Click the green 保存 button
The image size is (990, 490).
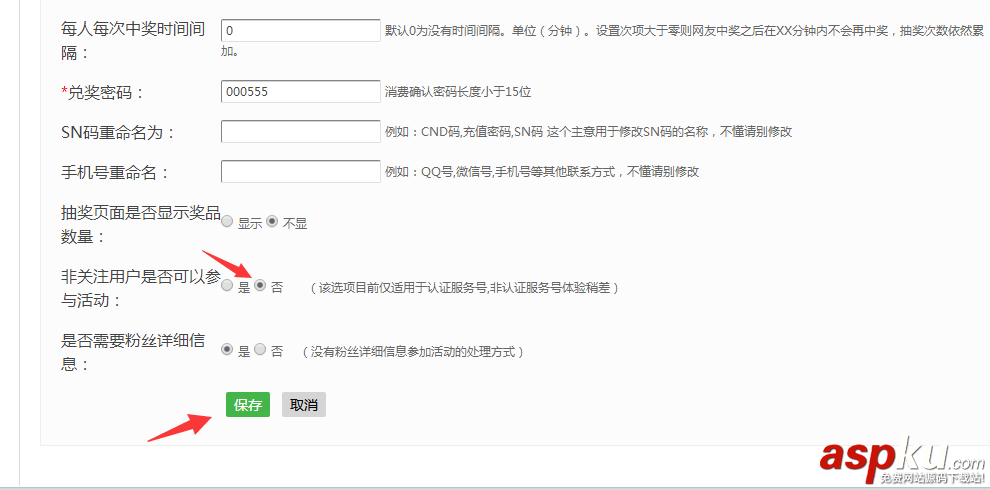(248, 405)
